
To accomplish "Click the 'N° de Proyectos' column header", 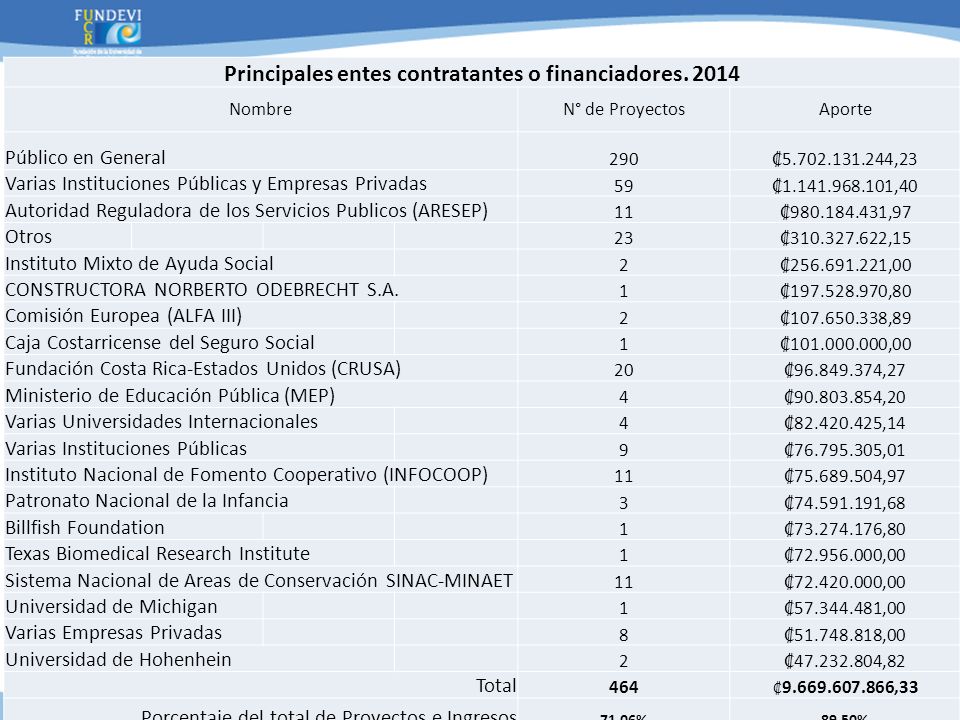I will [x=624, y=109].
